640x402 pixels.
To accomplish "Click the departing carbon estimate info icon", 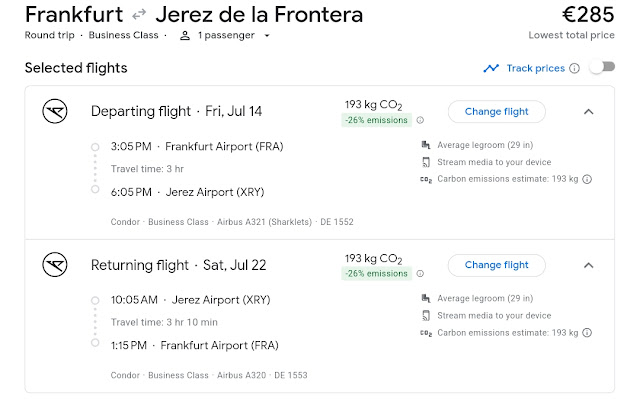I will (x=587, y=180).
